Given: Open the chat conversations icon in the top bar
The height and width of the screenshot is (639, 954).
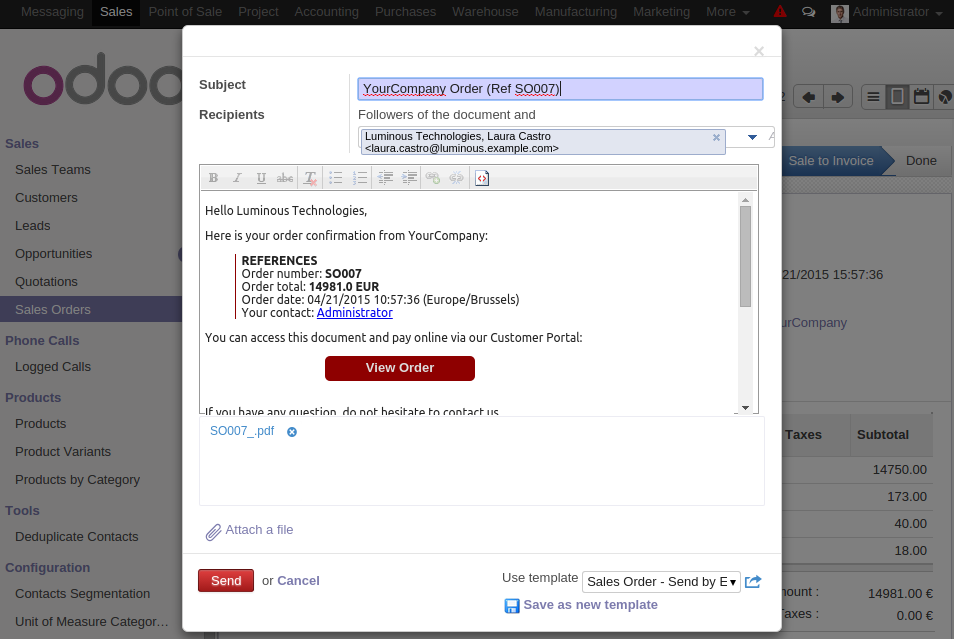Looking at the screenshot, I should coord(809,12).
